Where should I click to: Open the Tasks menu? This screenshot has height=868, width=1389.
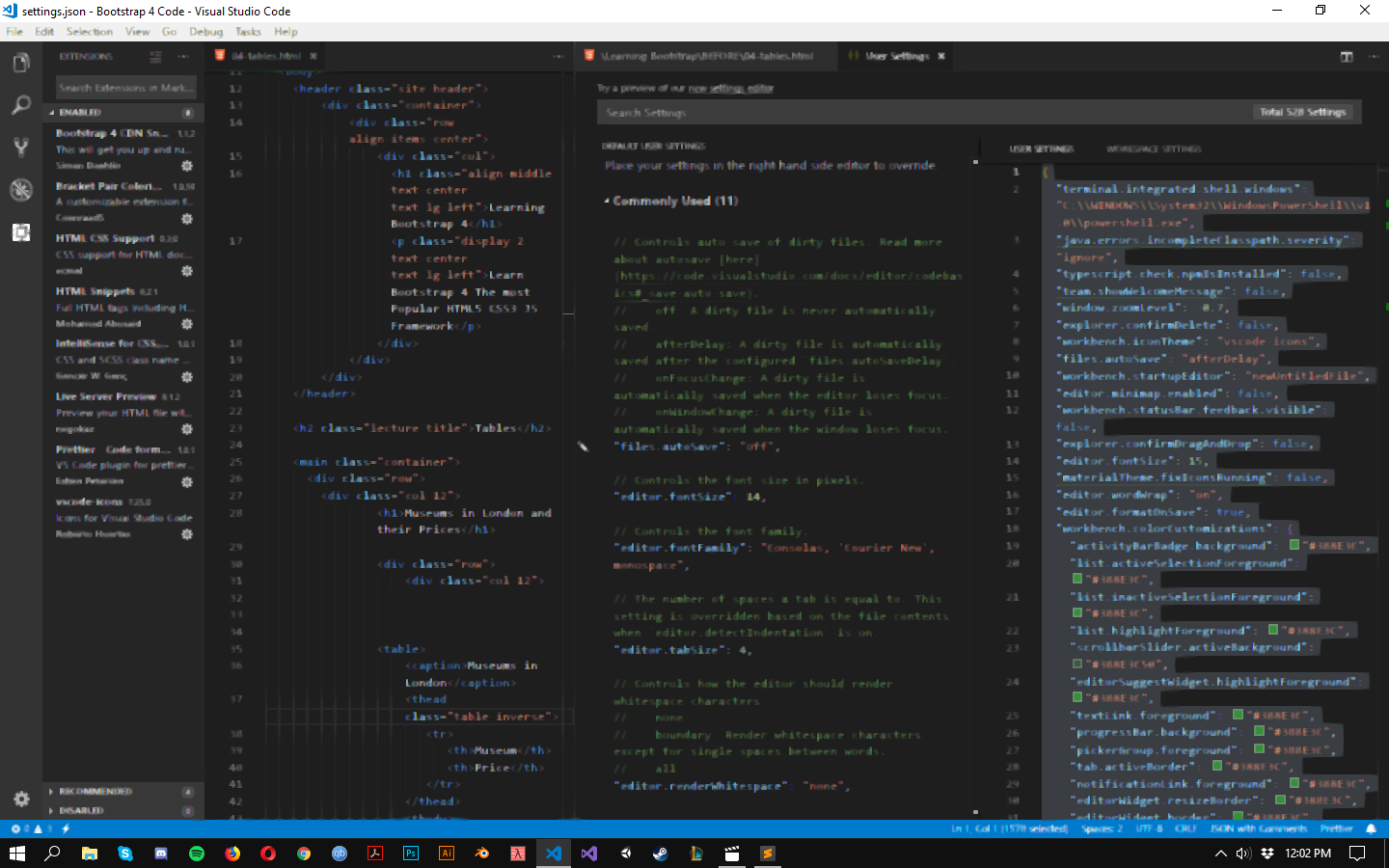coord(248,32)
